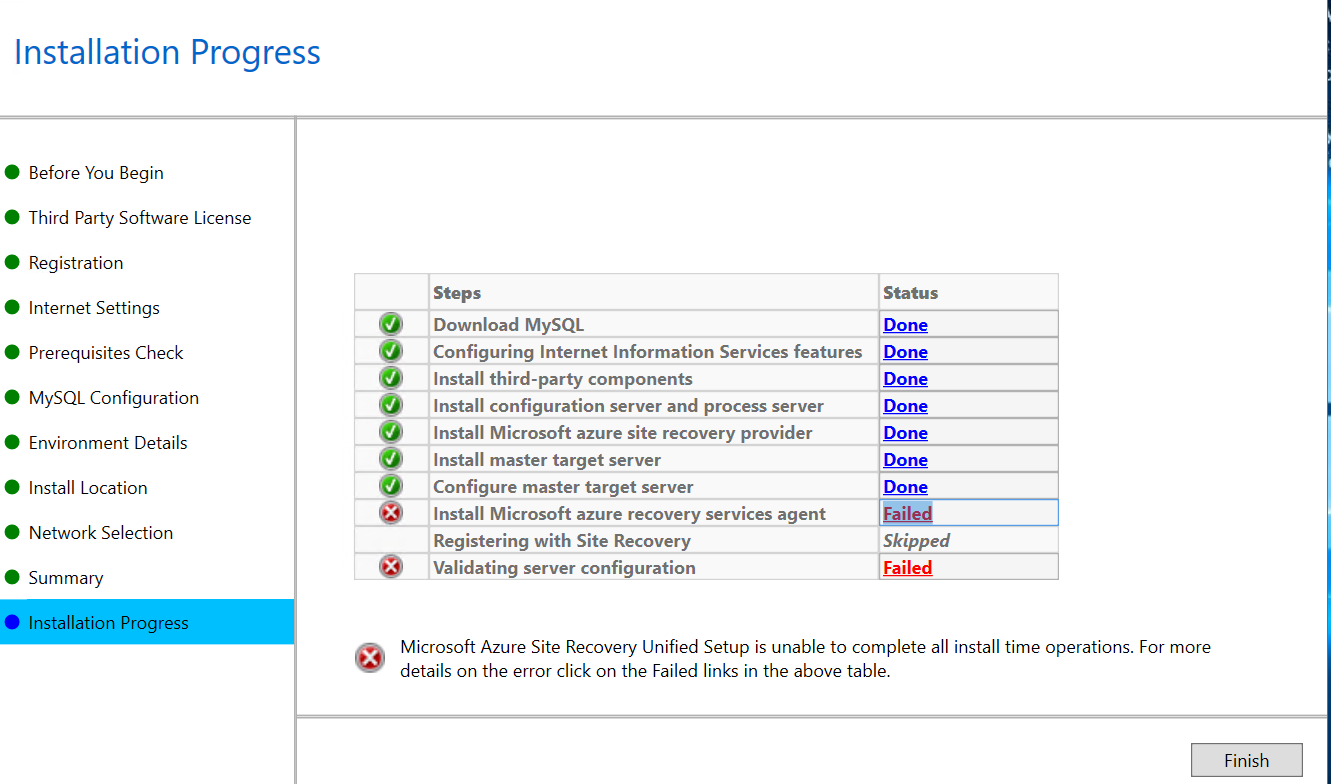This screenshot has width=1331, height=784.
Task: Click red error icon for recovery services agent
Action: click(391, 513)
